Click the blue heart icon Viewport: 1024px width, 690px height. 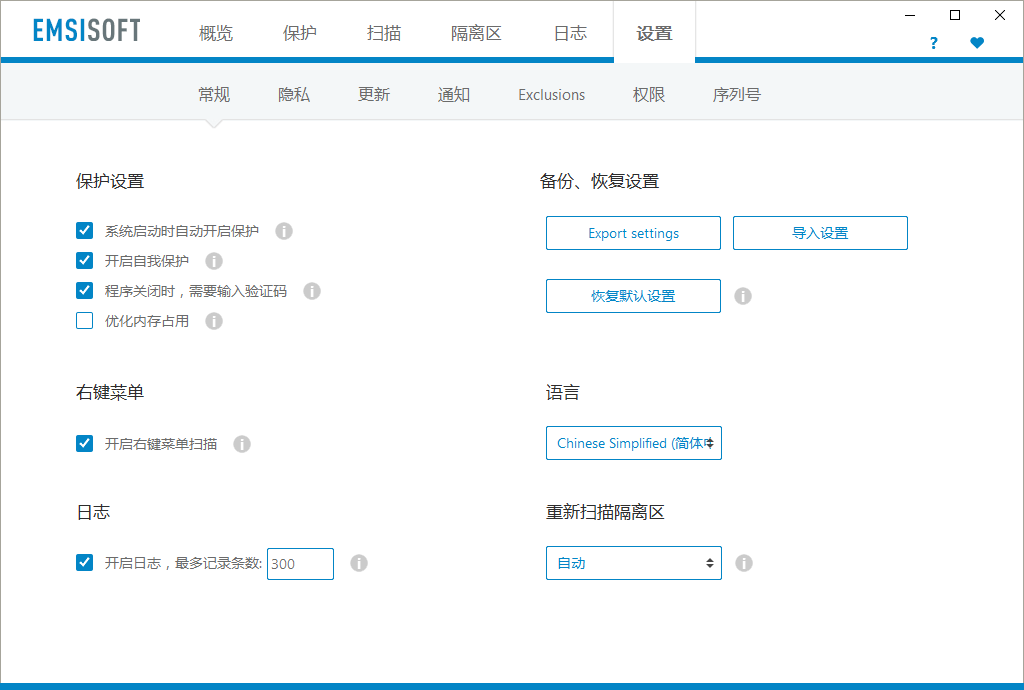pyautogui.click(x=977, y=43)
